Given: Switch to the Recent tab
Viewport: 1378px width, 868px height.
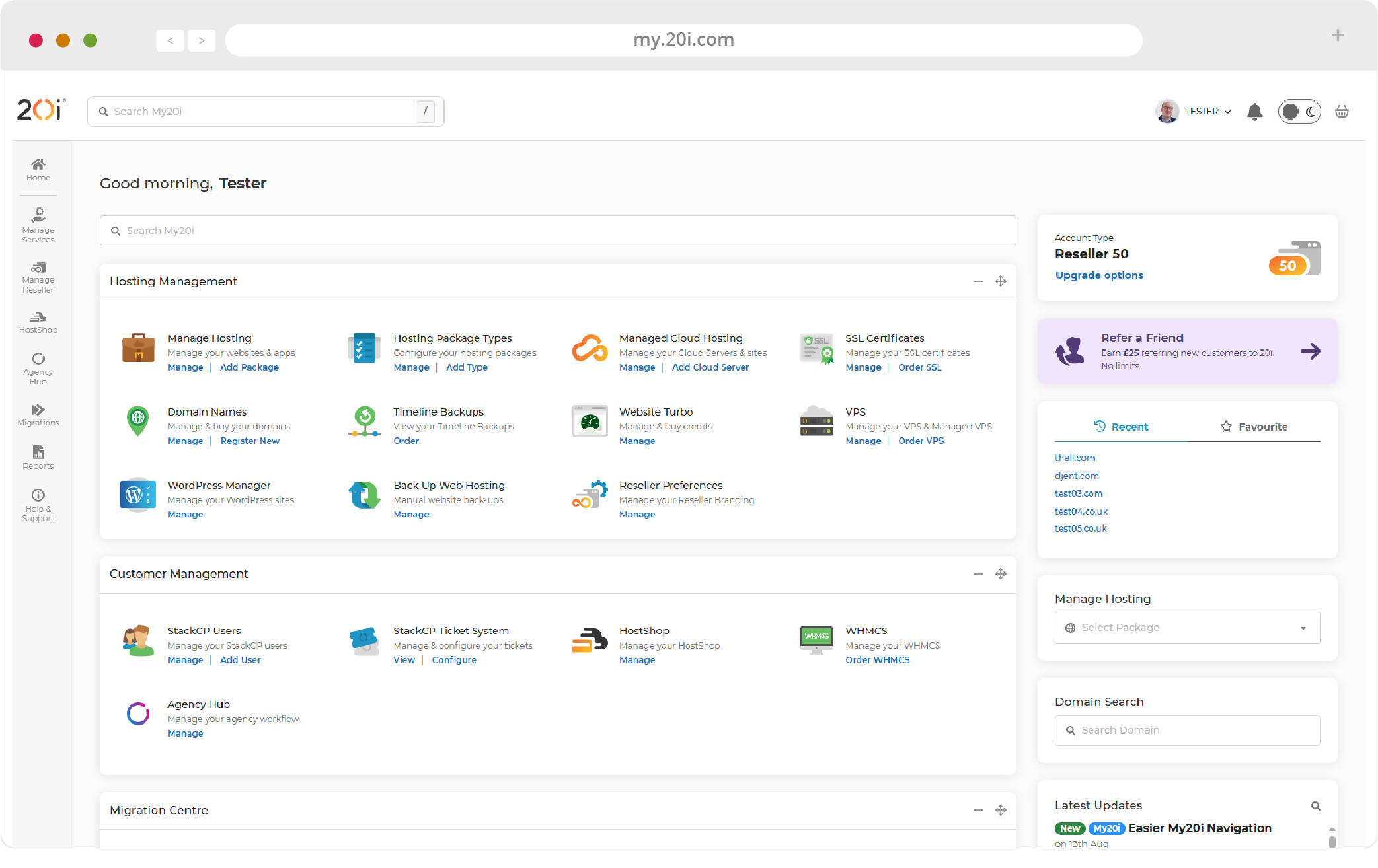Looking at the screenshot, I should point(1121,427).
